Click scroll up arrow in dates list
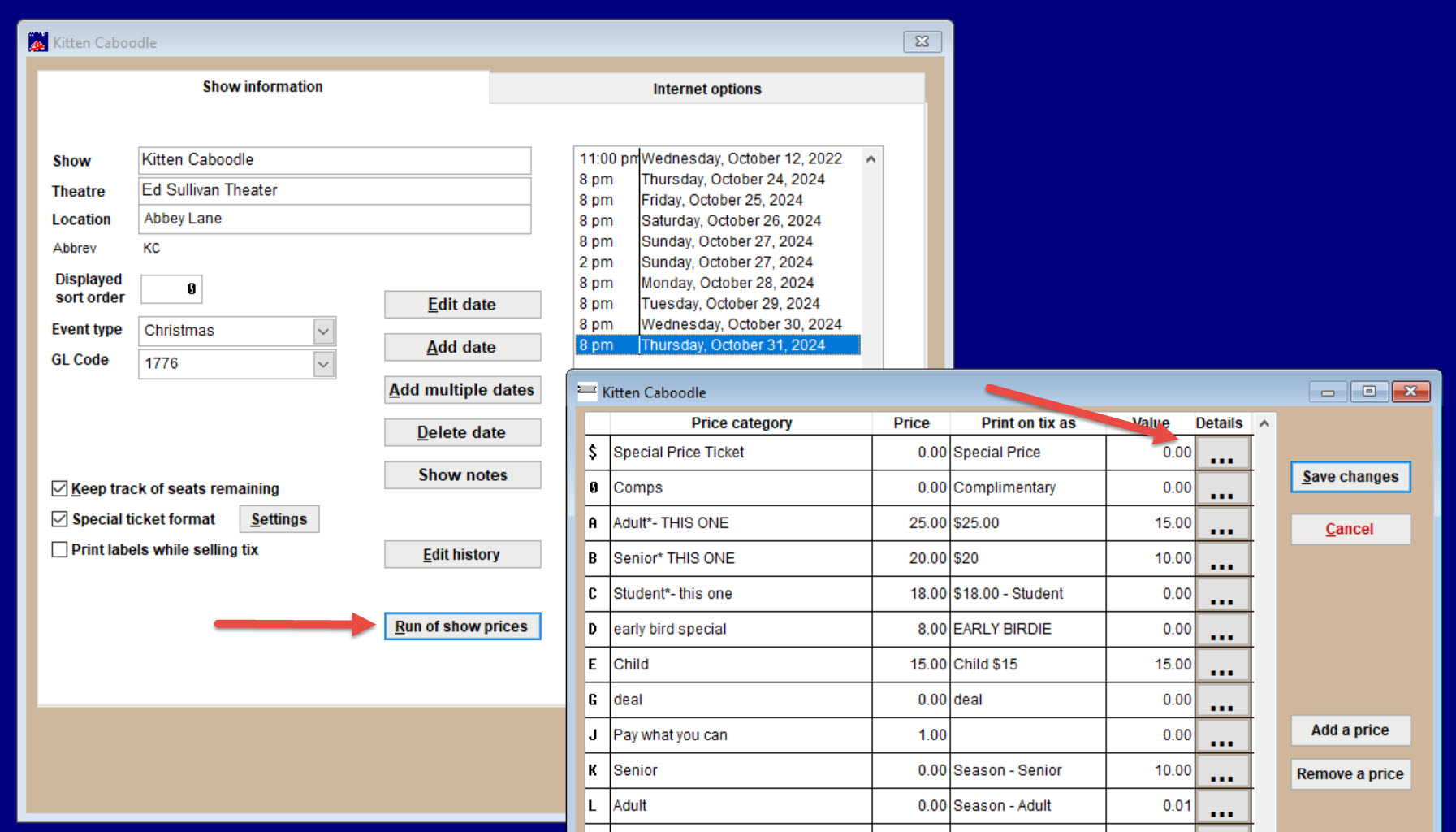1456x832 pixels. click(871, 159)
